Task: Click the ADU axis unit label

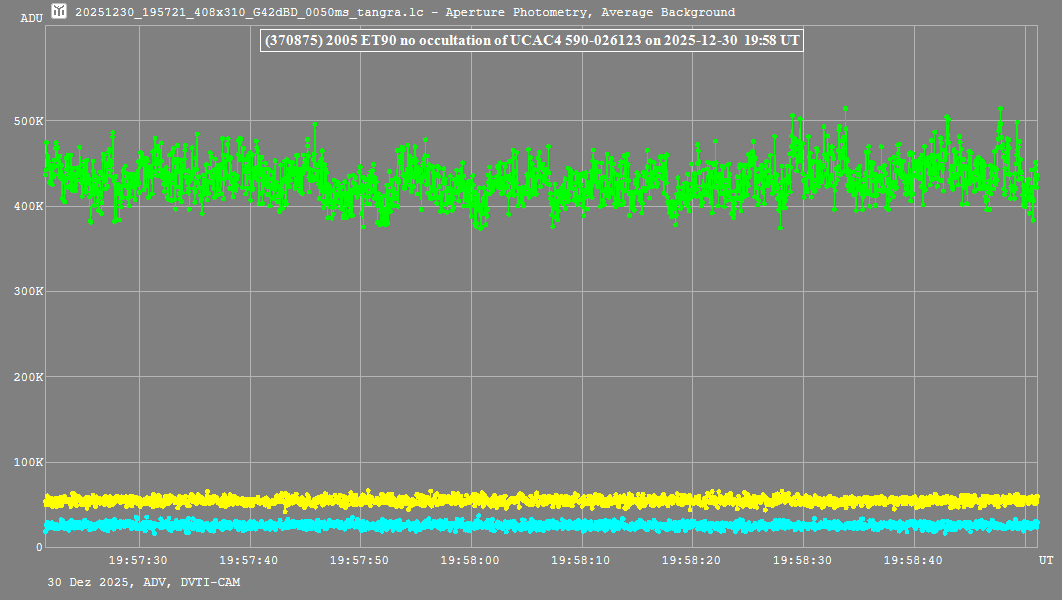Action: [31, 18]
